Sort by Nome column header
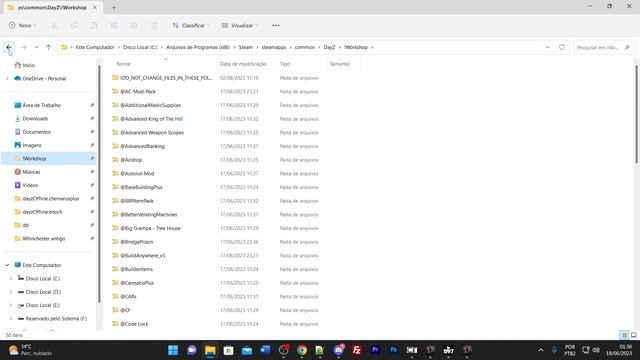Screen dimensions: 640x360 click(123, 64)
